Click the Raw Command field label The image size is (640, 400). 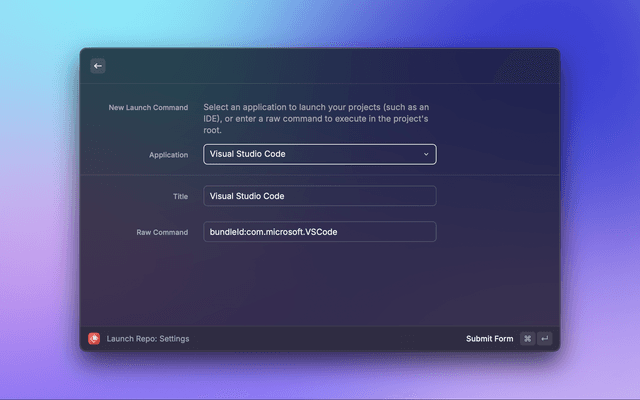click(x=162, y=232)
